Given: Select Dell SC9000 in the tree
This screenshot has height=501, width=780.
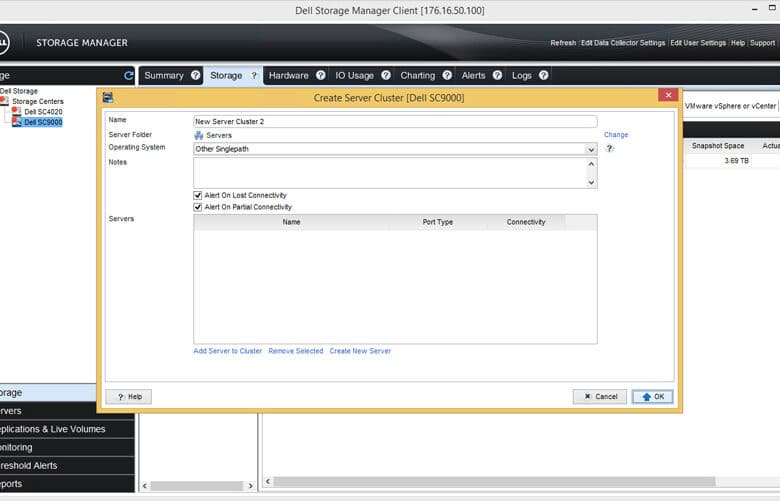Looking at the screenshot, I should pyautogui.click(x=43, y=122).
